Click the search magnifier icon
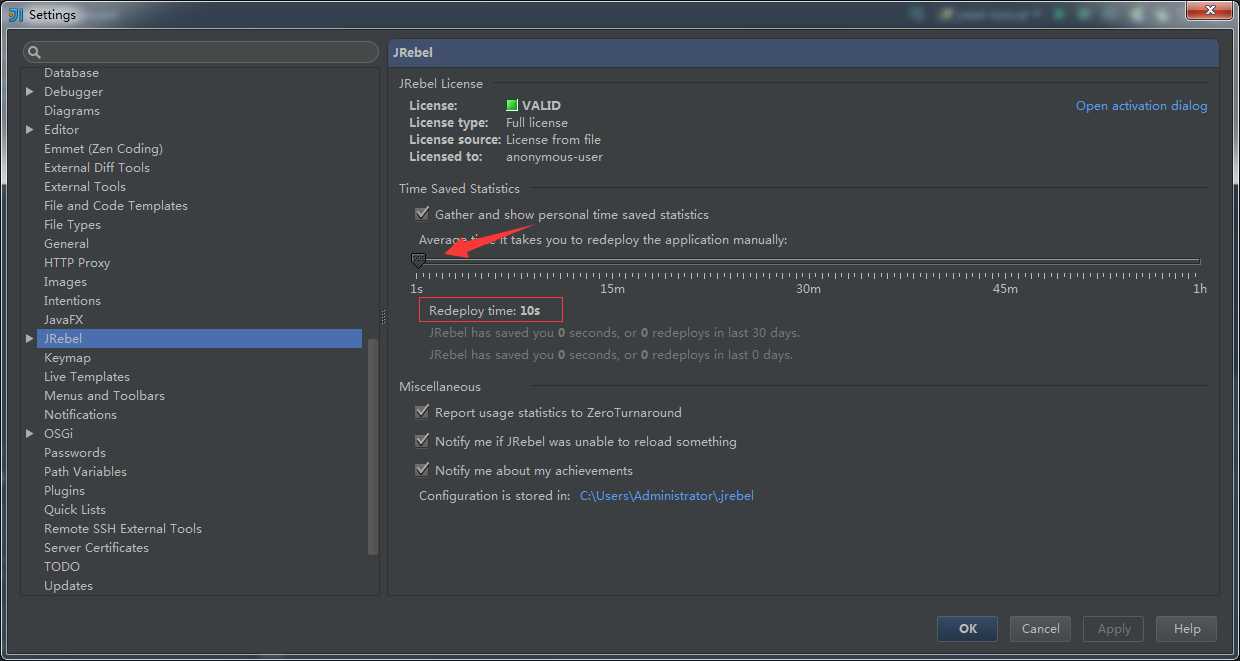Viewport: 1240px width, 661px height. 34,52
